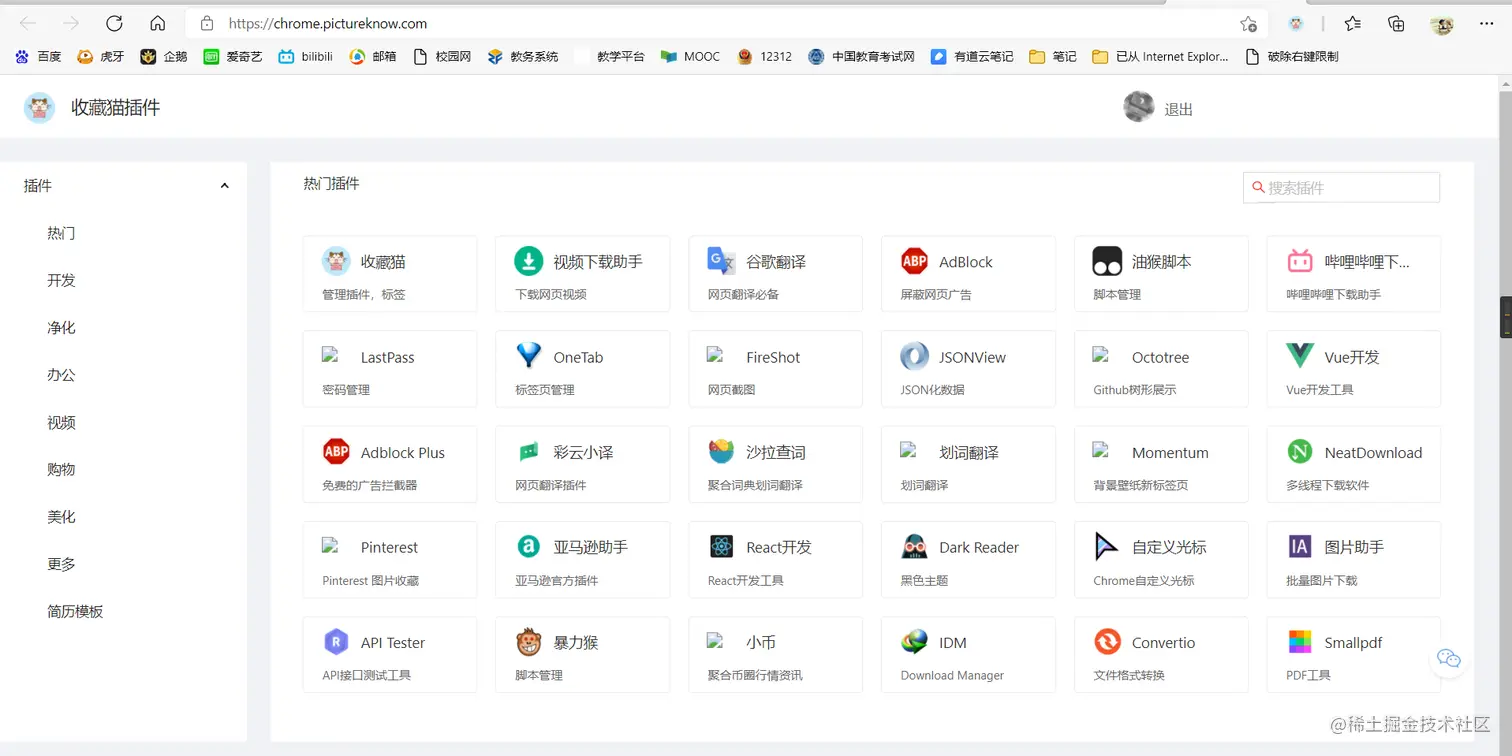Screen dimensions: 1512x756
Task: Open the 简历模板 sidebar item
Action: click(x=75, y=611)
